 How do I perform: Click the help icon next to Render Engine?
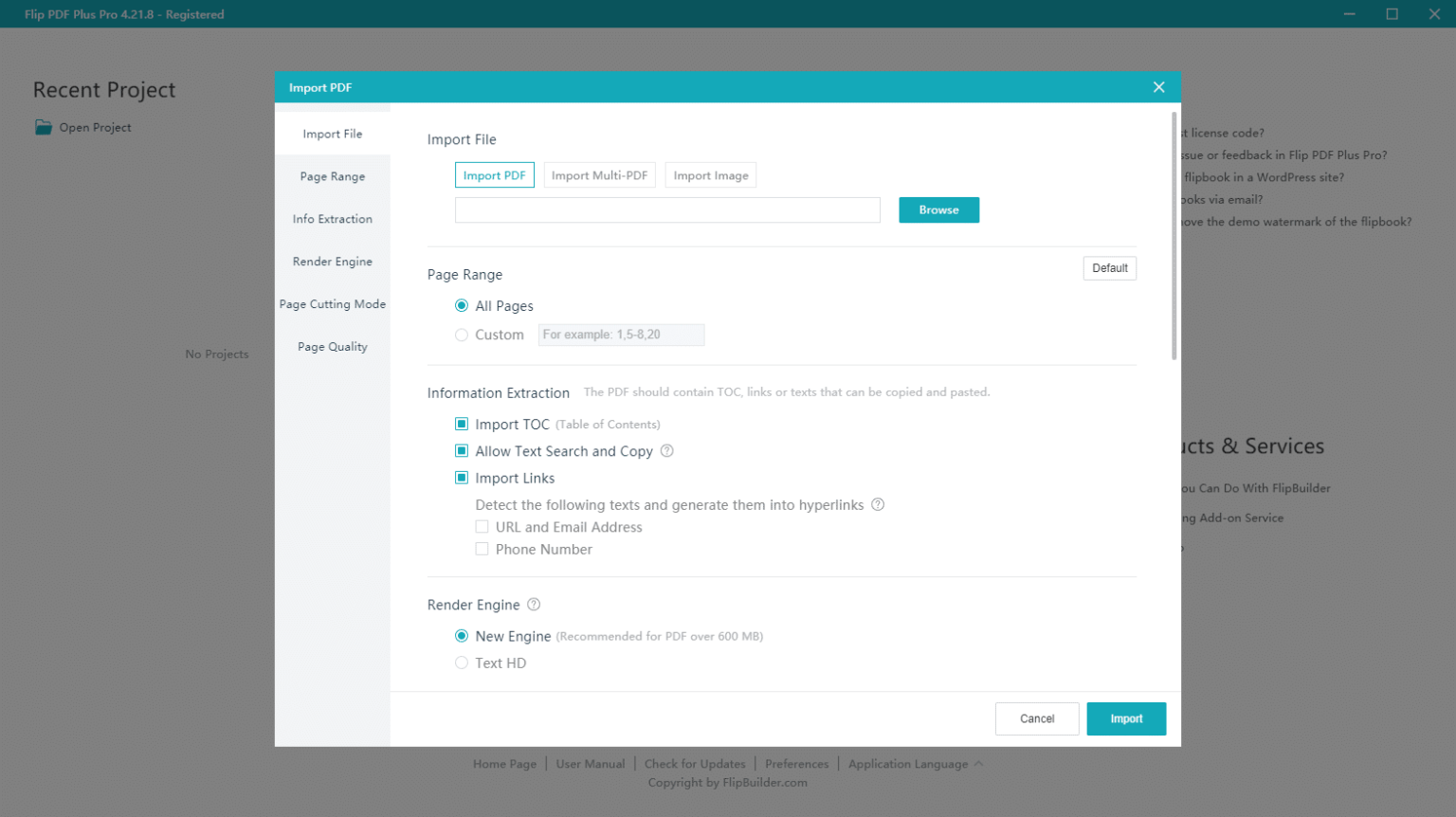click(x=534, y=605)
